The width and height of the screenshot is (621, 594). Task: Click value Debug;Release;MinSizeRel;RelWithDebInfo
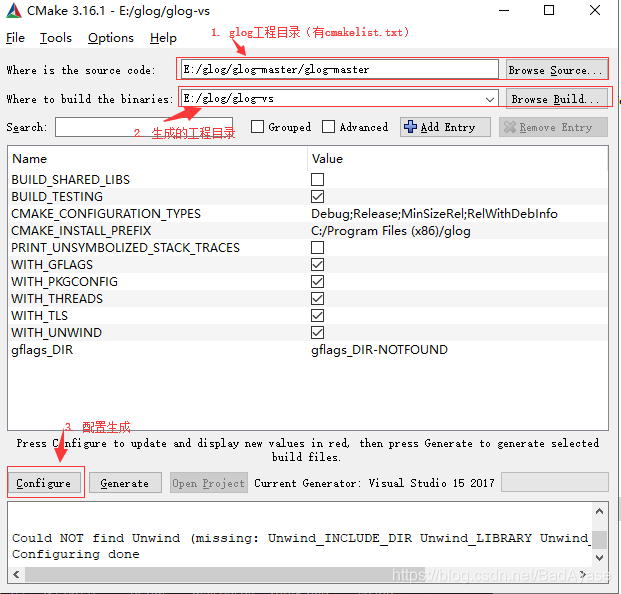[434, 214]
